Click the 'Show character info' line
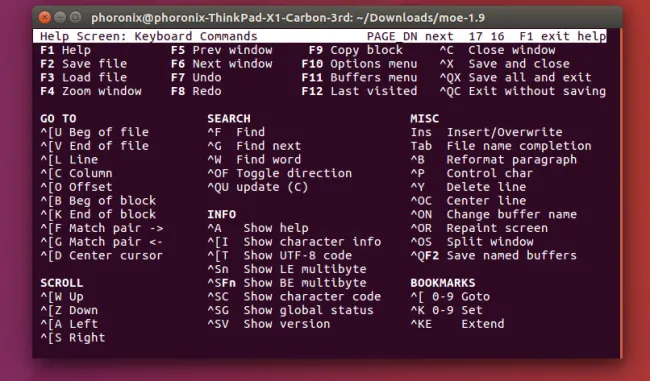 point(294,242)
